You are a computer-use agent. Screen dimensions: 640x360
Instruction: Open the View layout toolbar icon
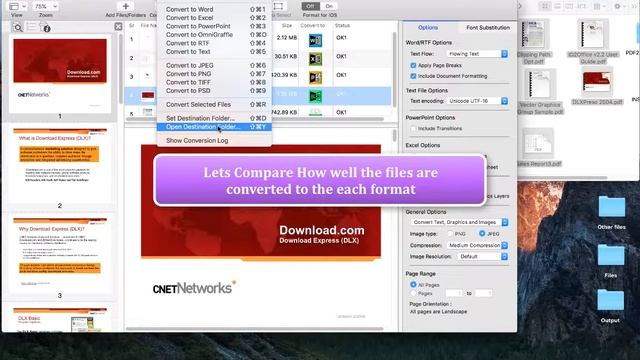click(x=17, y=6)
